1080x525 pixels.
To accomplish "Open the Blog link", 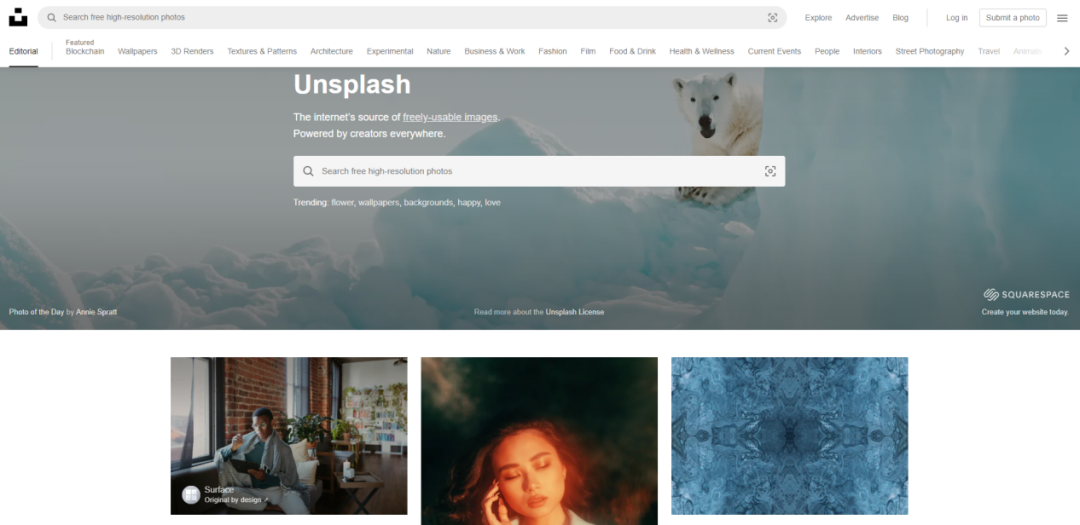I will [x=900, y=18].
